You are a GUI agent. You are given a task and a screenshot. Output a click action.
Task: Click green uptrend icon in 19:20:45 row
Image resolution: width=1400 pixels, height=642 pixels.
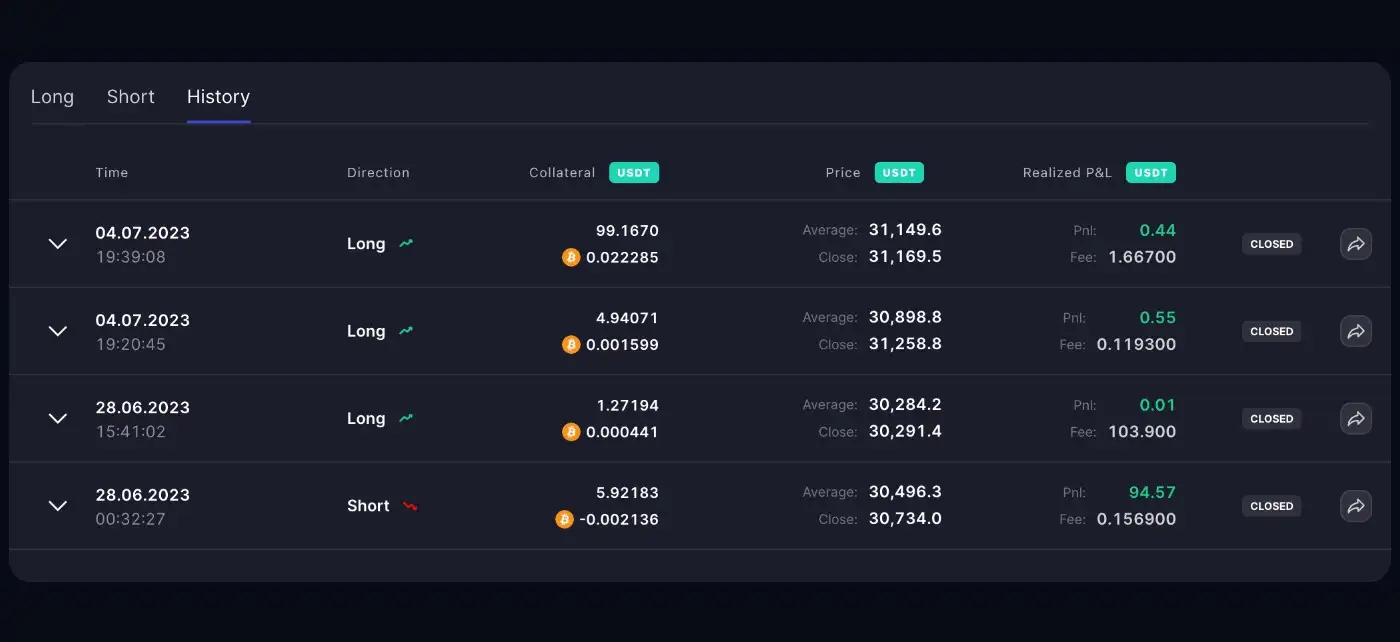pyautogui.click(x=406, y=331)
